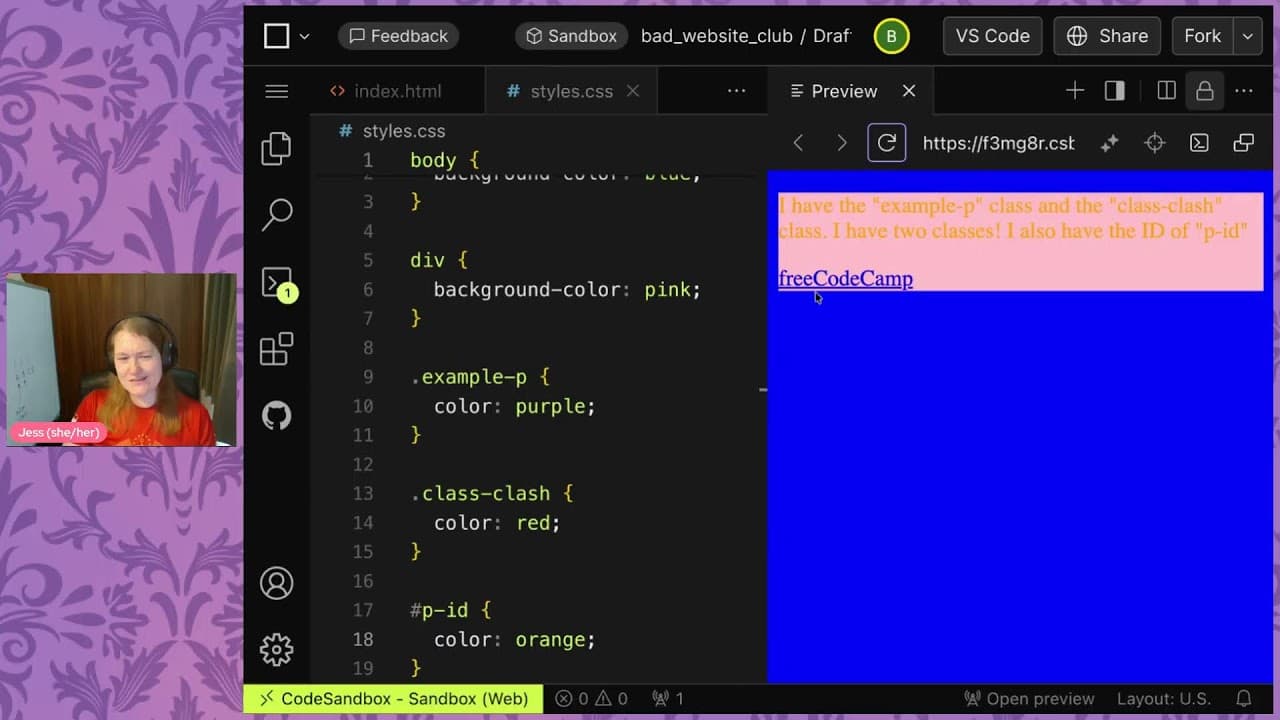Click Open preview in status bar
This screenshot has height=720, width=1280.
1029,699
